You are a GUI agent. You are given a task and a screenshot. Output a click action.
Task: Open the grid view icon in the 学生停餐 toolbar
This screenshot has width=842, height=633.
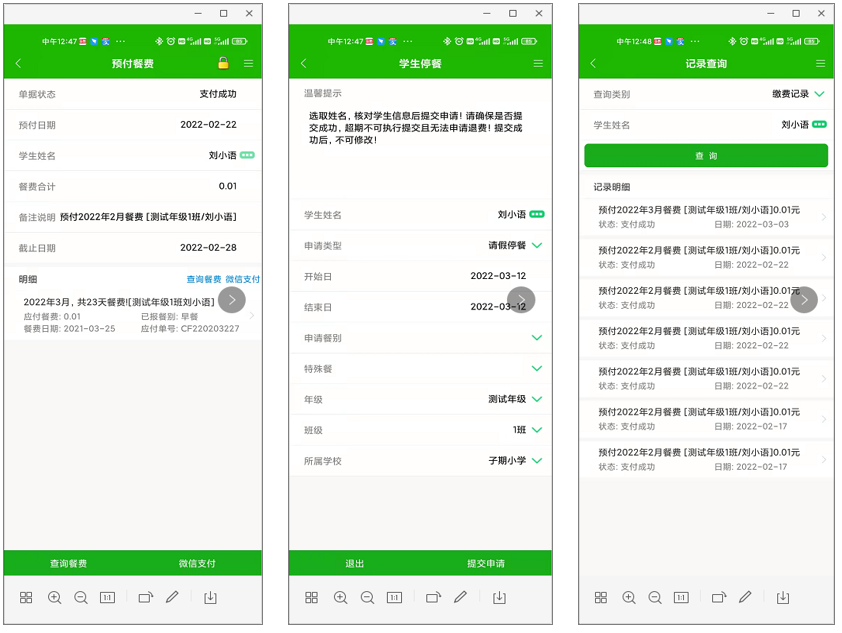coord(311,598)
